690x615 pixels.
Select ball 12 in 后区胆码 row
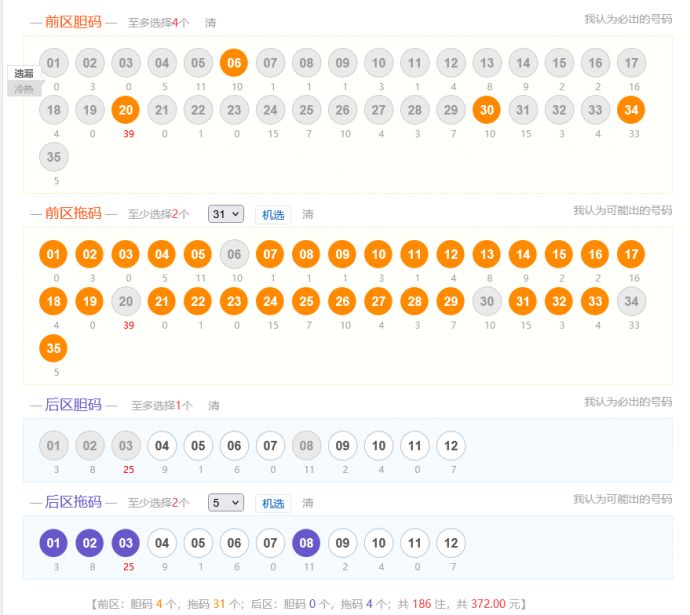[x=451, y=445]
